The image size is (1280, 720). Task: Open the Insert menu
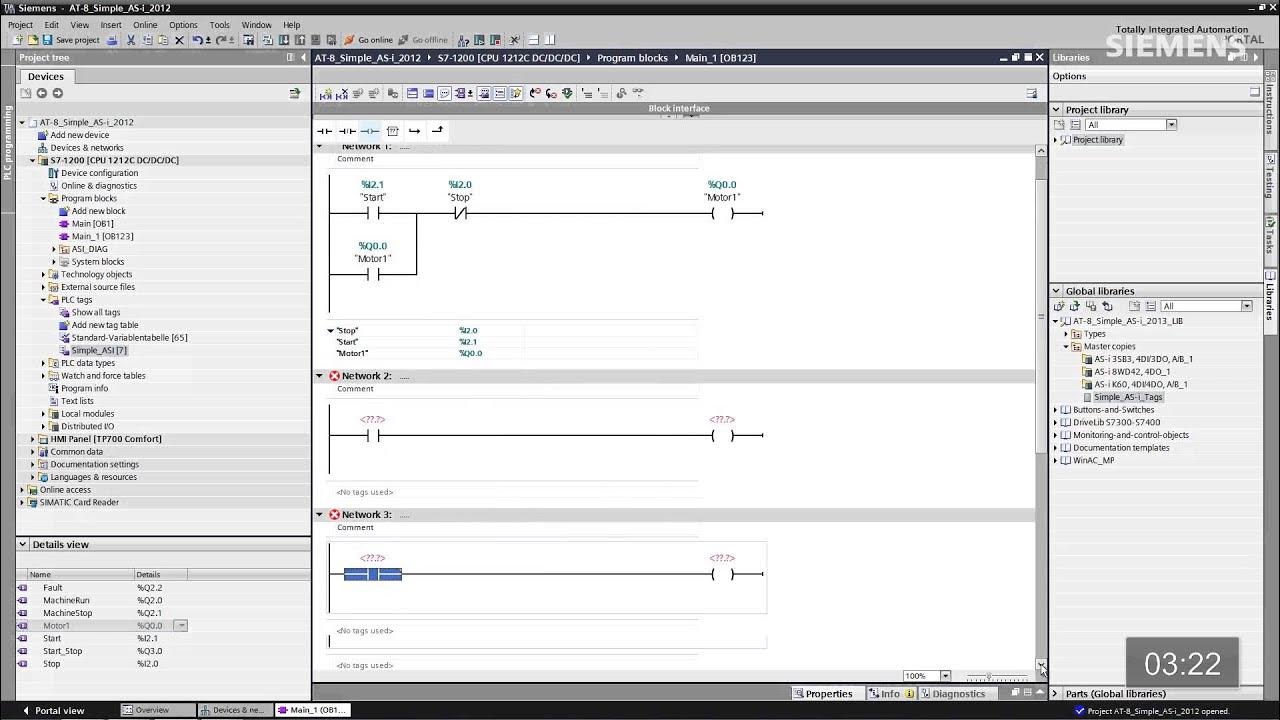(x=111, y=25)
